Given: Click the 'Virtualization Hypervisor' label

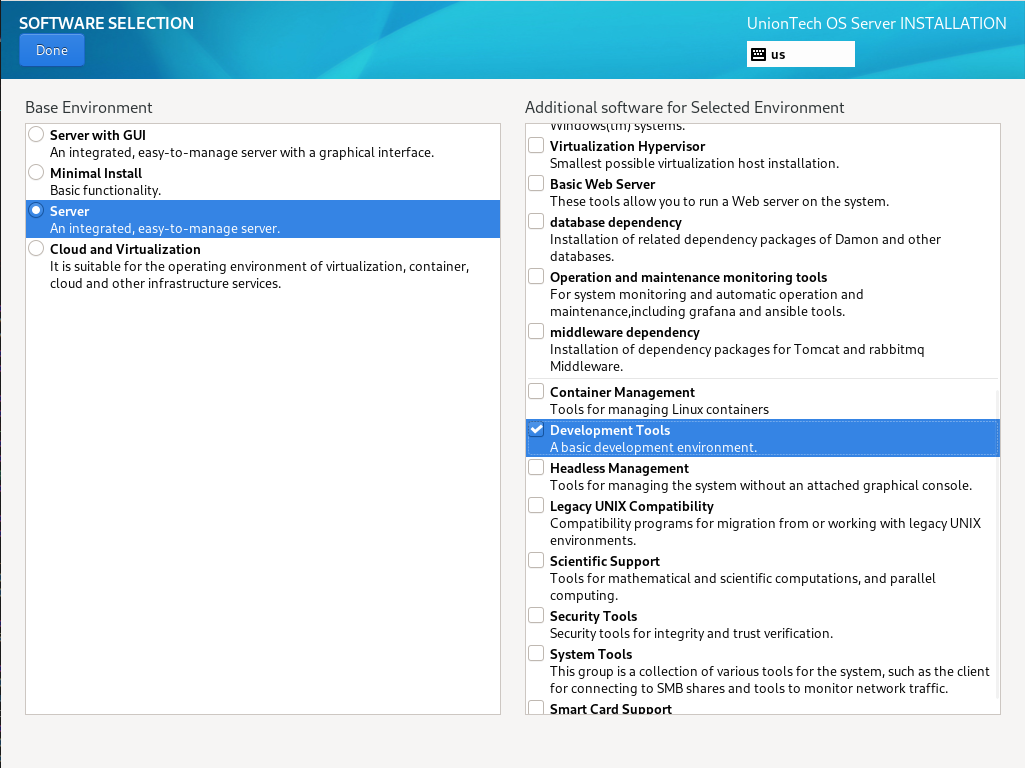Looking at the screenshot, I should coord(628,146).
